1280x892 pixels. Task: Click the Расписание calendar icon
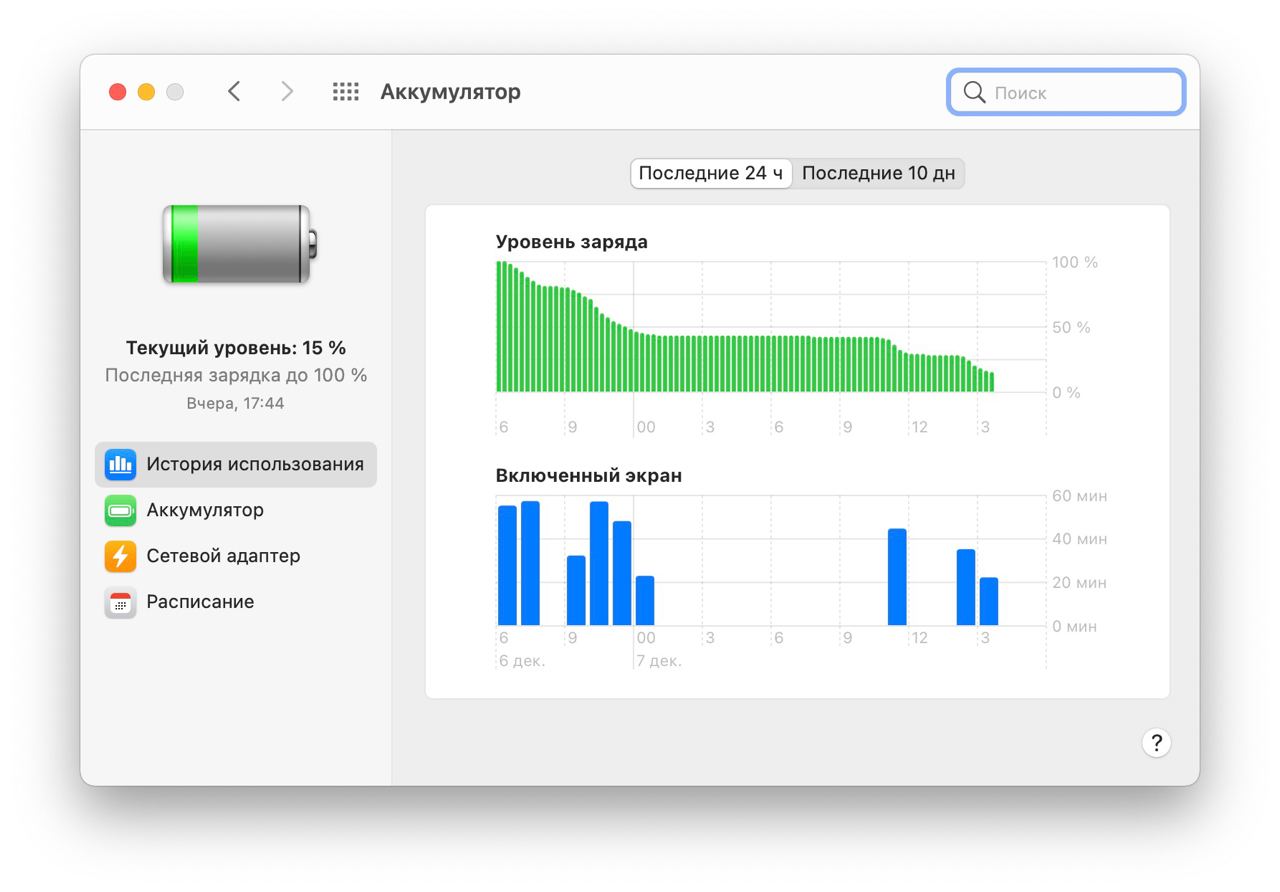(120, 602)
